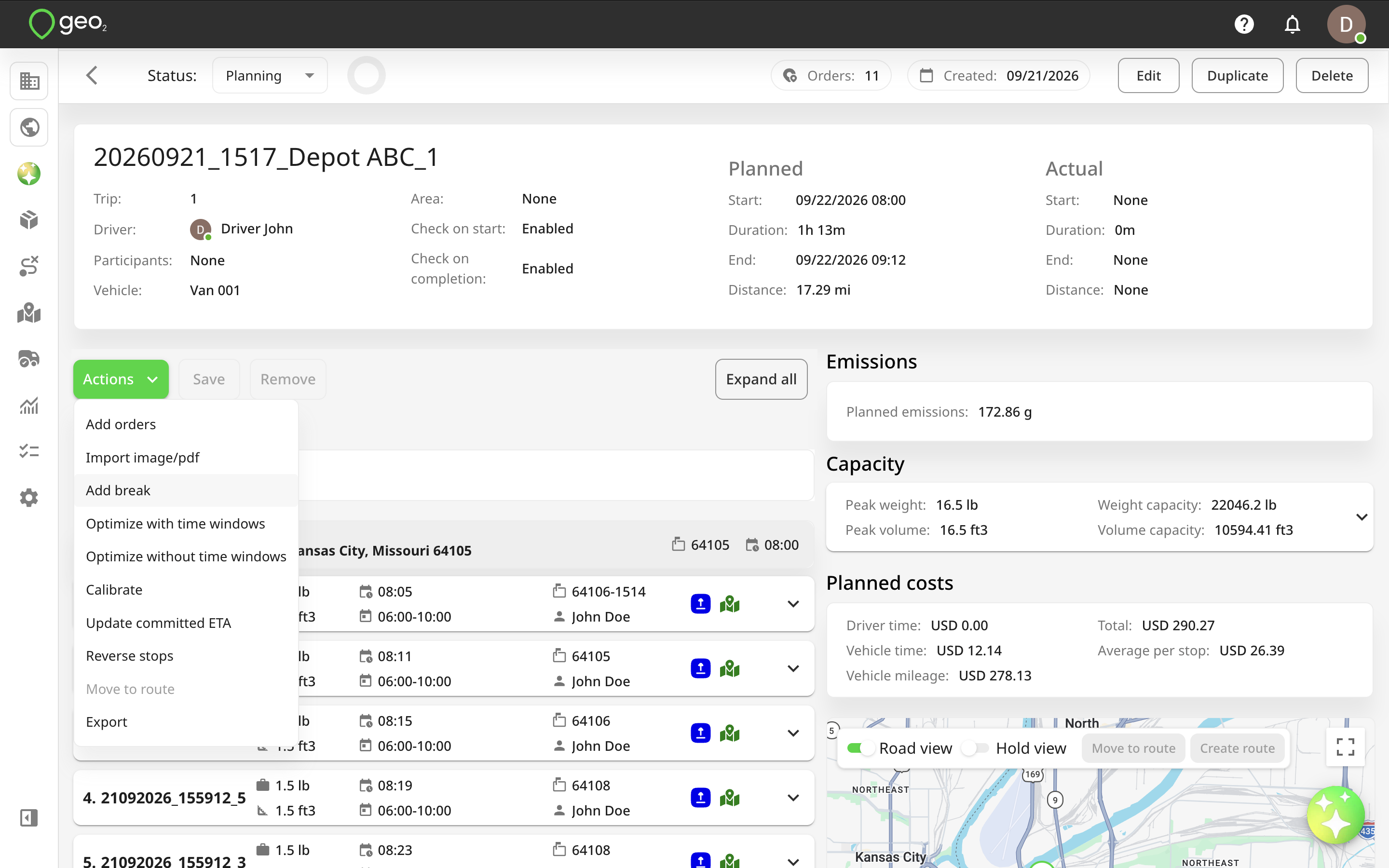Image resolution: width=1389 pixels, height=868 pixels.
Task: Open the analytics chart sidebar icon
Action: coord(29,405)
